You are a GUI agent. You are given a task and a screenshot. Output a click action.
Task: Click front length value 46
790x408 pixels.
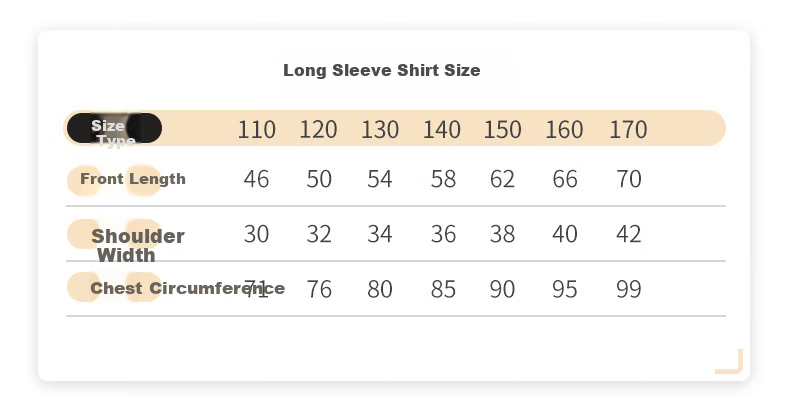tap(256, 179)
